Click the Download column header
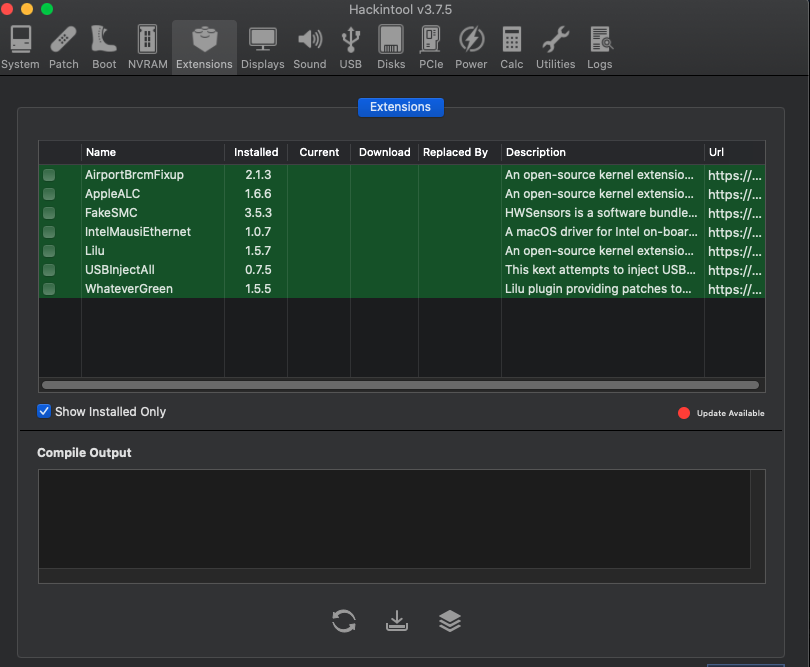 point(384,152)
